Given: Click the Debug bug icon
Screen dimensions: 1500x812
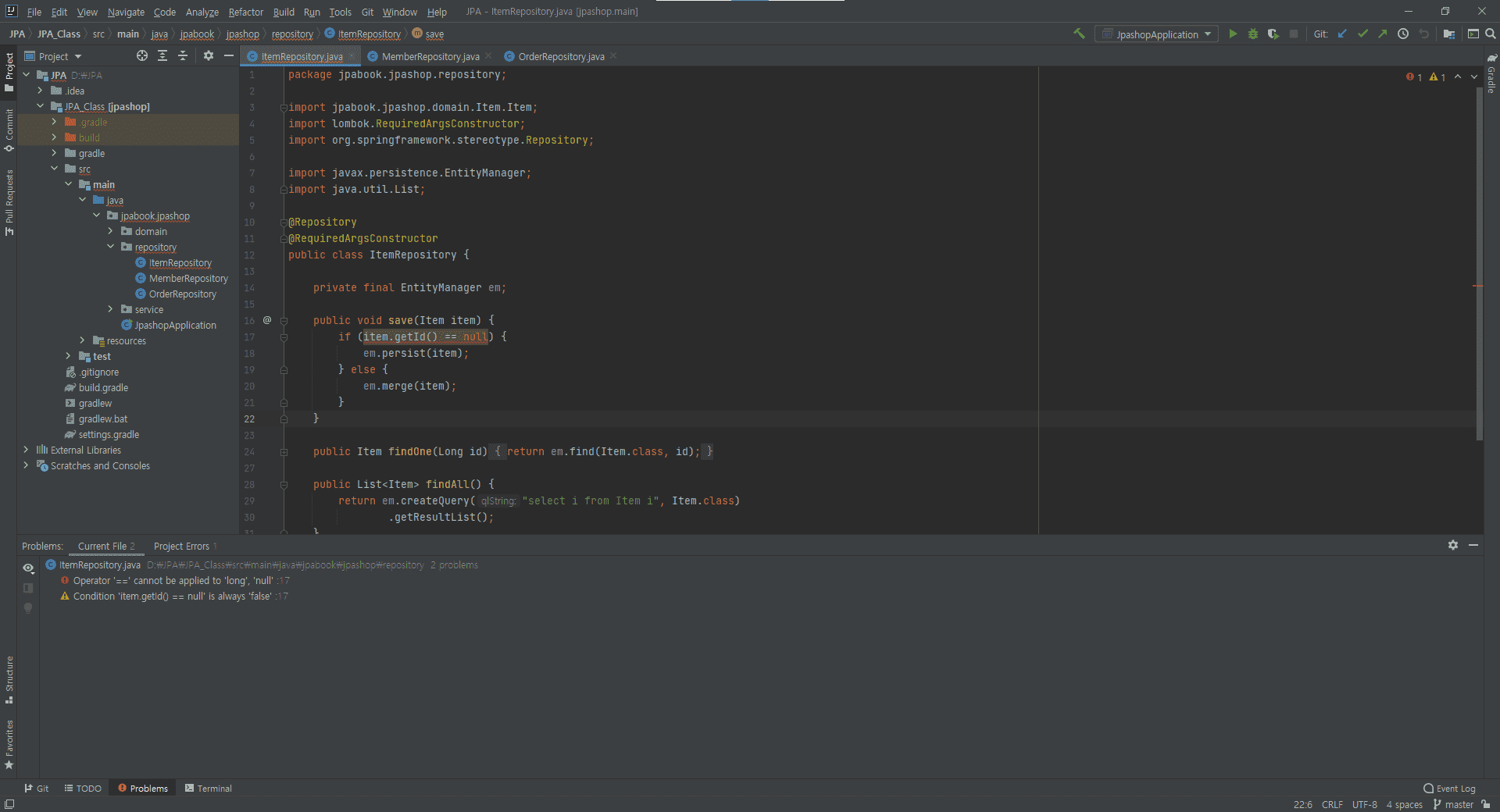Looking at the screenshot, I should [x=1253, y=34].
